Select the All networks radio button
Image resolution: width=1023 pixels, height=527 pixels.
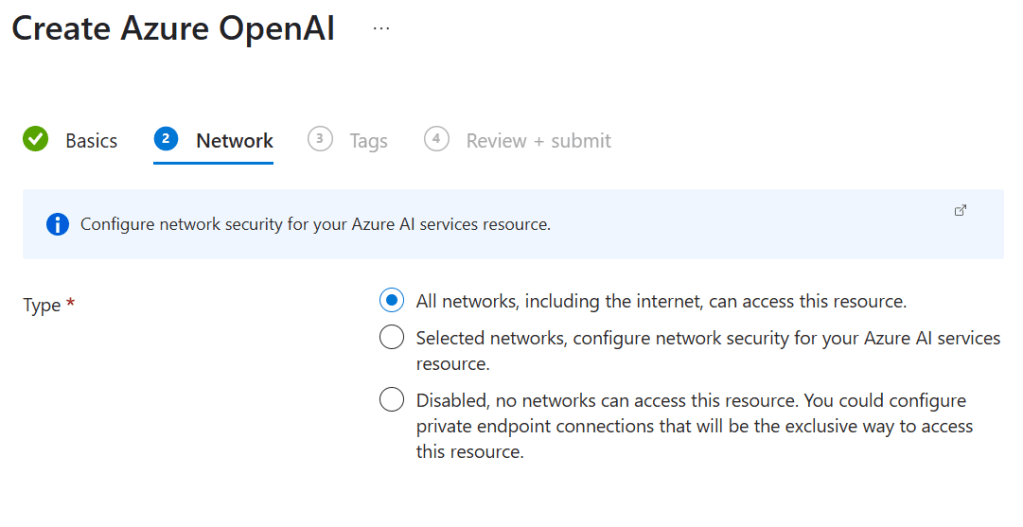[392, 300]
